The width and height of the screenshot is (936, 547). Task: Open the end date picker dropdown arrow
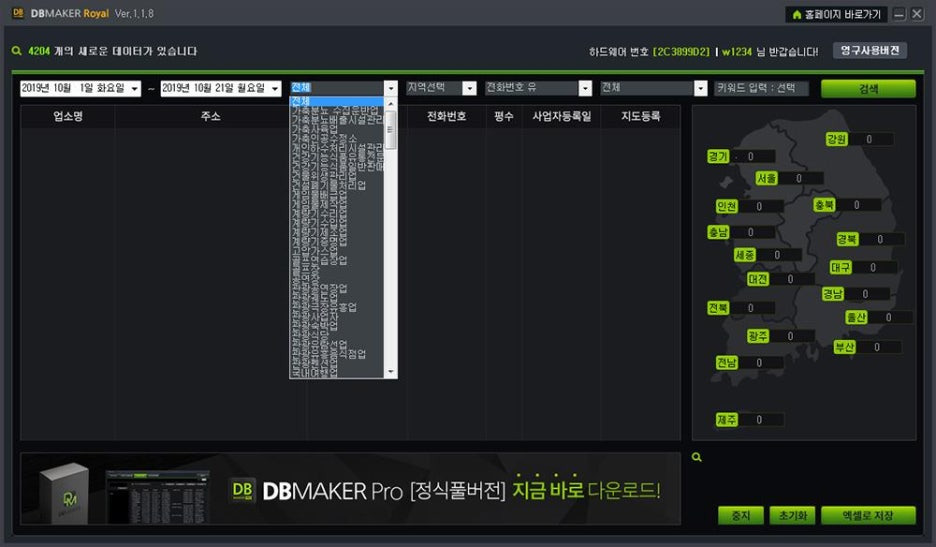click(x=275, y=89)
